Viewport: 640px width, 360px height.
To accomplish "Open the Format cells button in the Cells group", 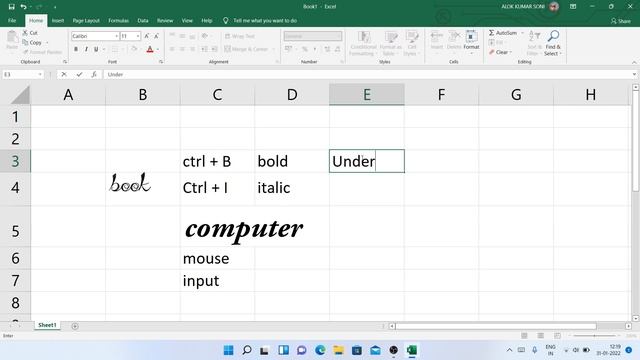I will pos(471,42).
